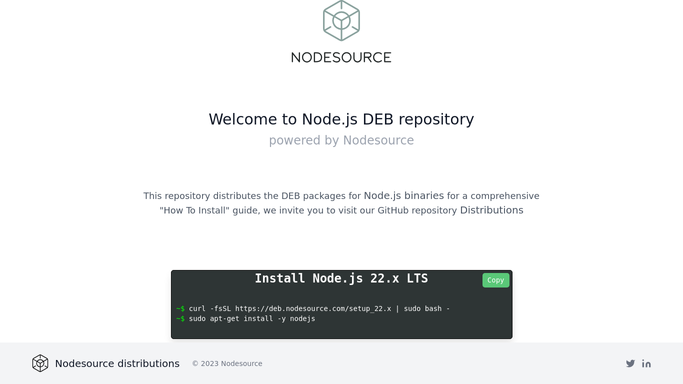Click the footer Nodesource cube icon
This screenshot has width=683, height=384.
tap(40, 363)
